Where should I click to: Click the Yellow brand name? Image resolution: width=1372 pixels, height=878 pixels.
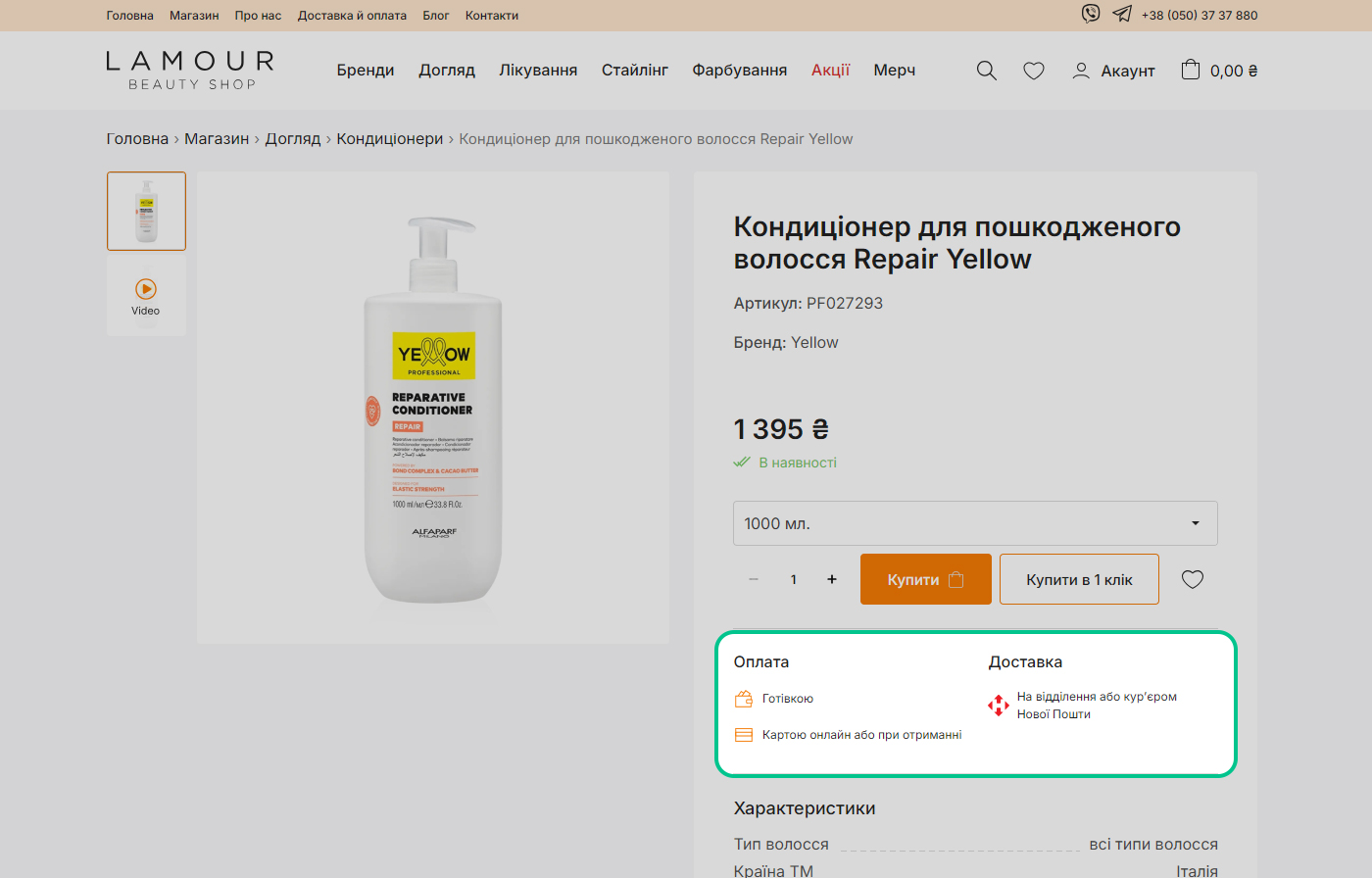click(814, 343)
